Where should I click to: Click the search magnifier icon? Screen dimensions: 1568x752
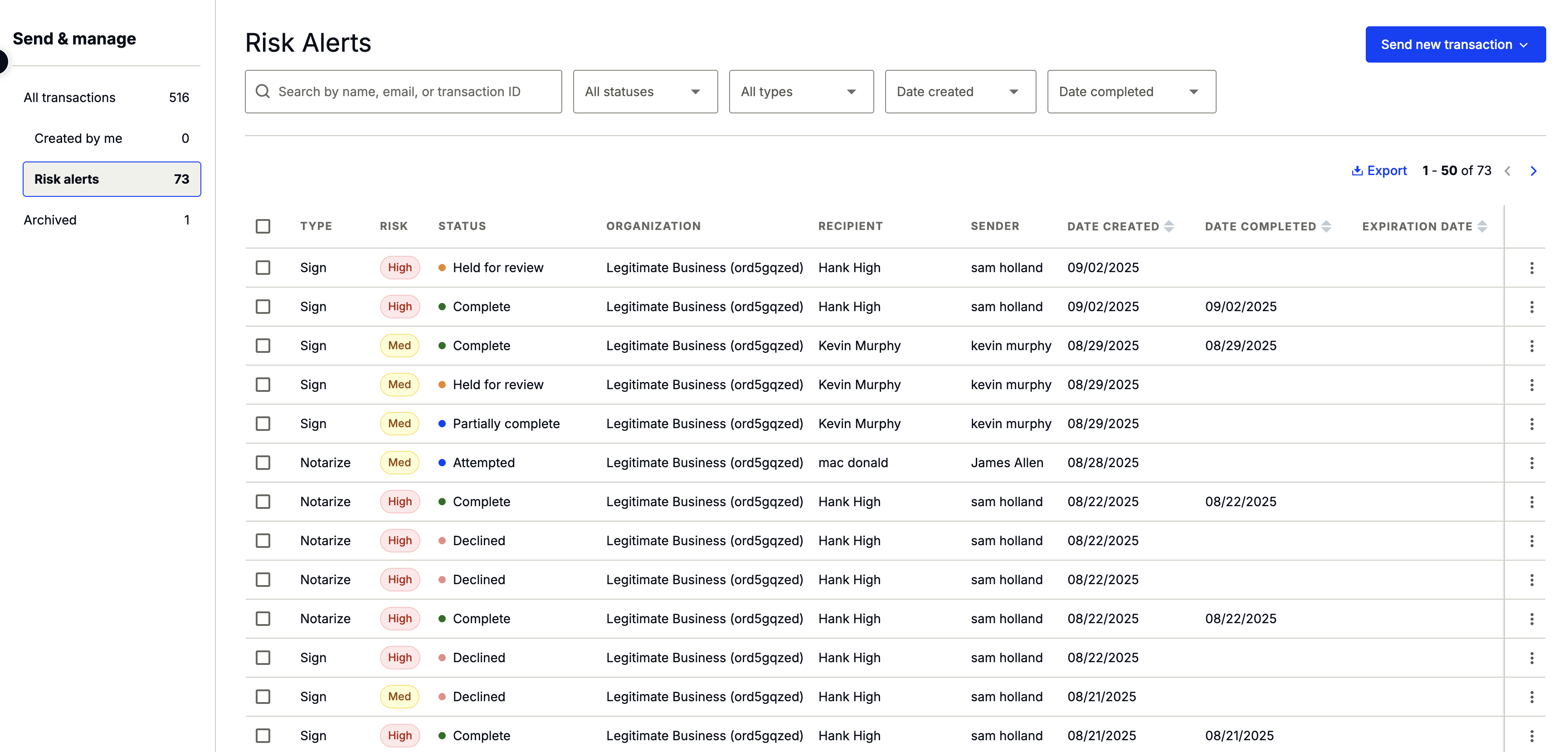[x=263, y=91]
